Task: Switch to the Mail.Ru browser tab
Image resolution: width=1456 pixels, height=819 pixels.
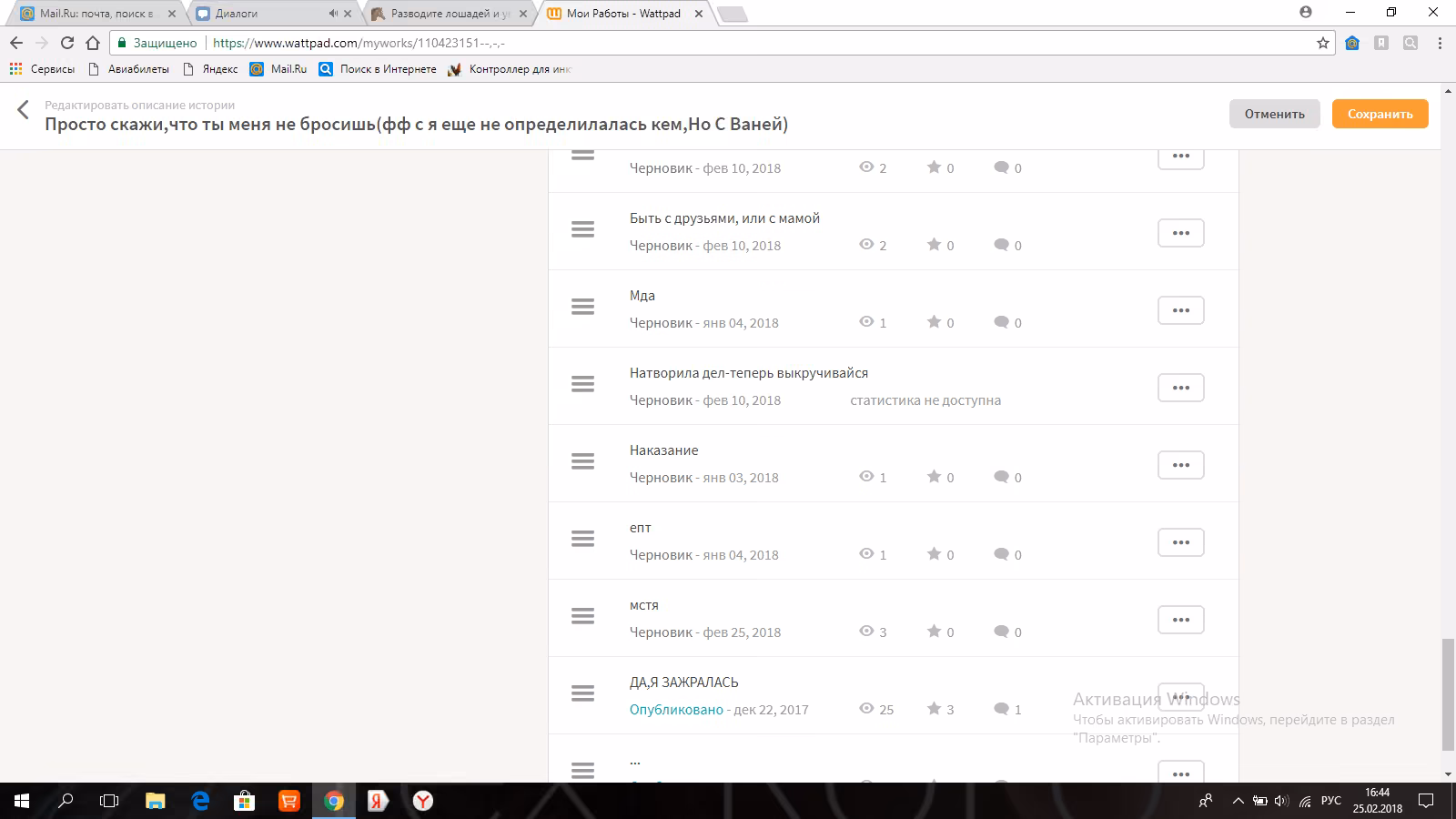Action: (96, 14)
